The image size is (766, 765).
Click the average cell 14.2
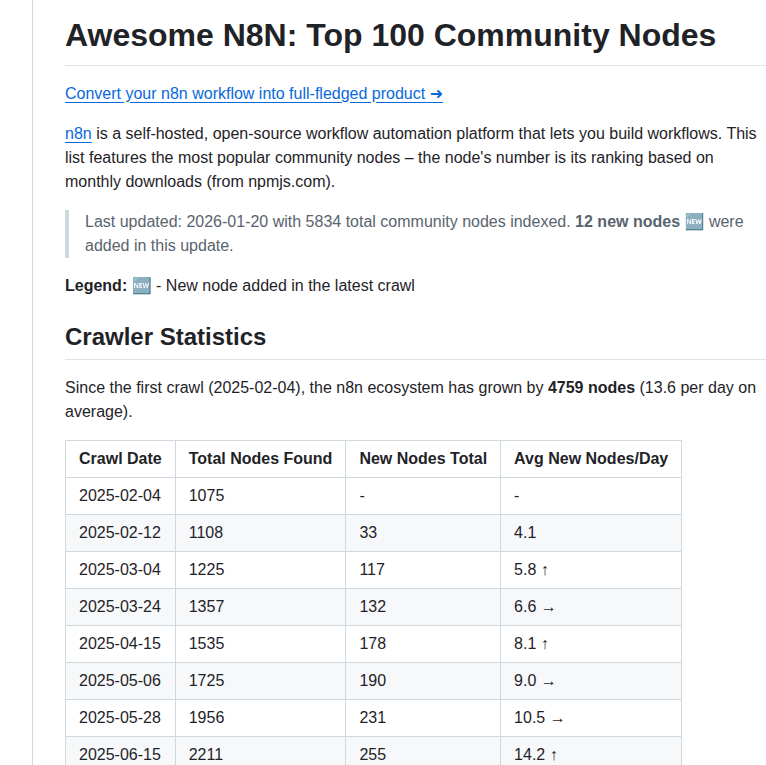coord(591,752)
